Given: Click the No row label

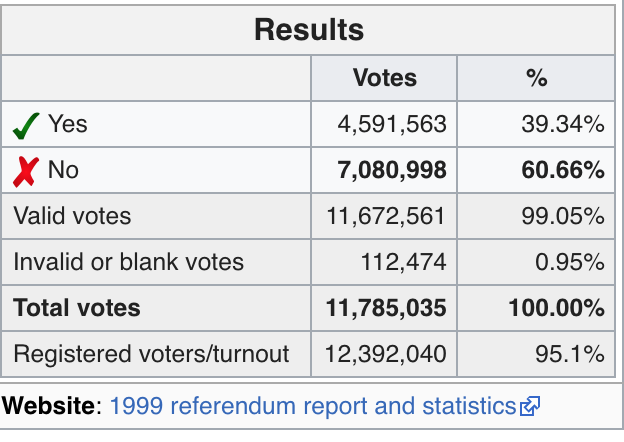Looking at the screenshot, I should point(62,170).
